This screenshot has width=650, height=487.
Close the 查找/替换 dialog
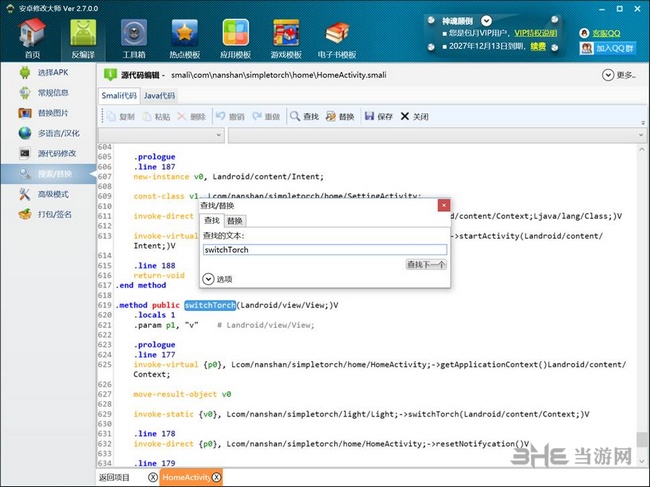point(444,205)
